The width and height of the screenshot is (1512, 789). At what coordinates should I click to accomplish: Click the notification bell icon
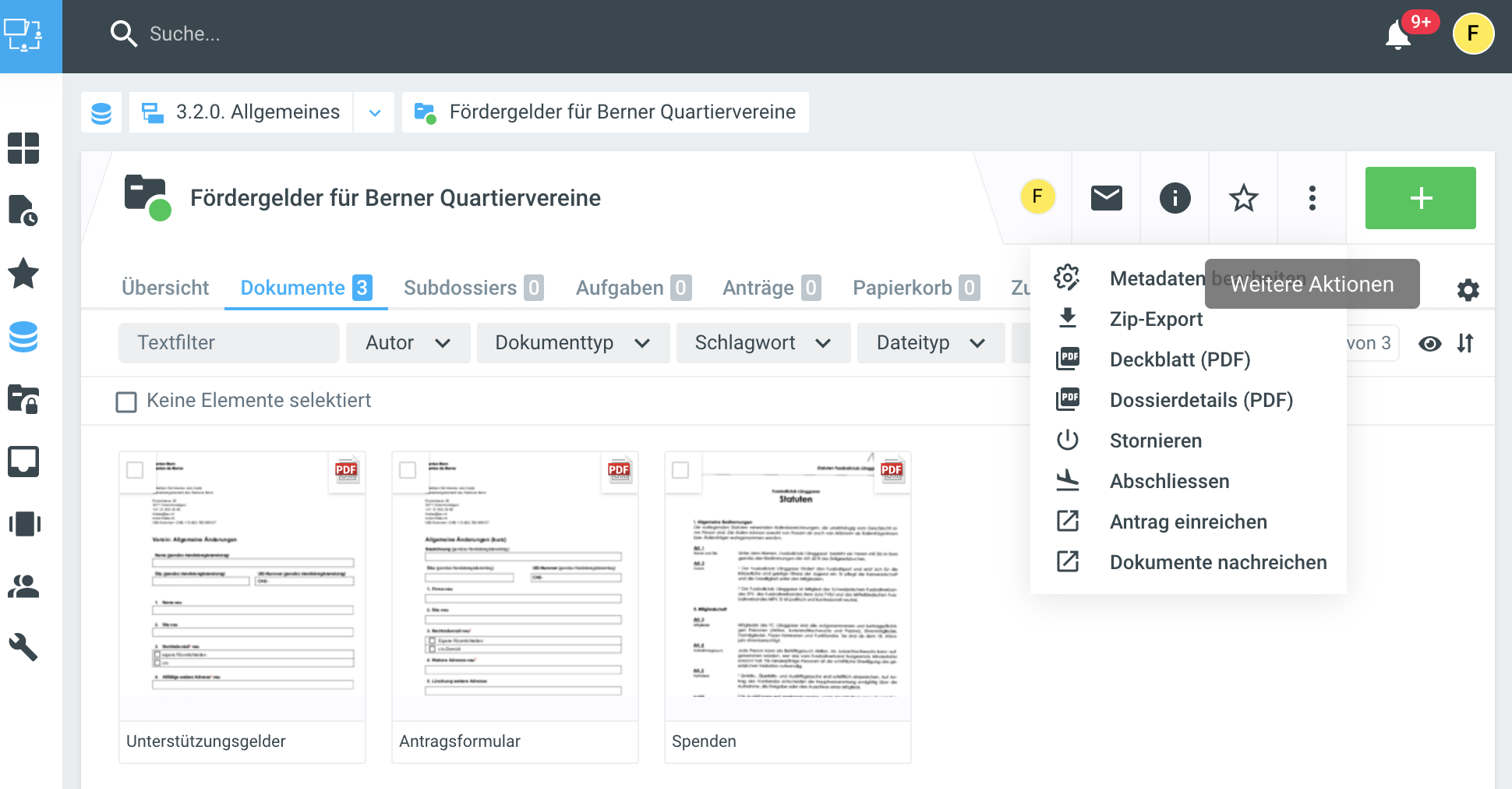1398,36
